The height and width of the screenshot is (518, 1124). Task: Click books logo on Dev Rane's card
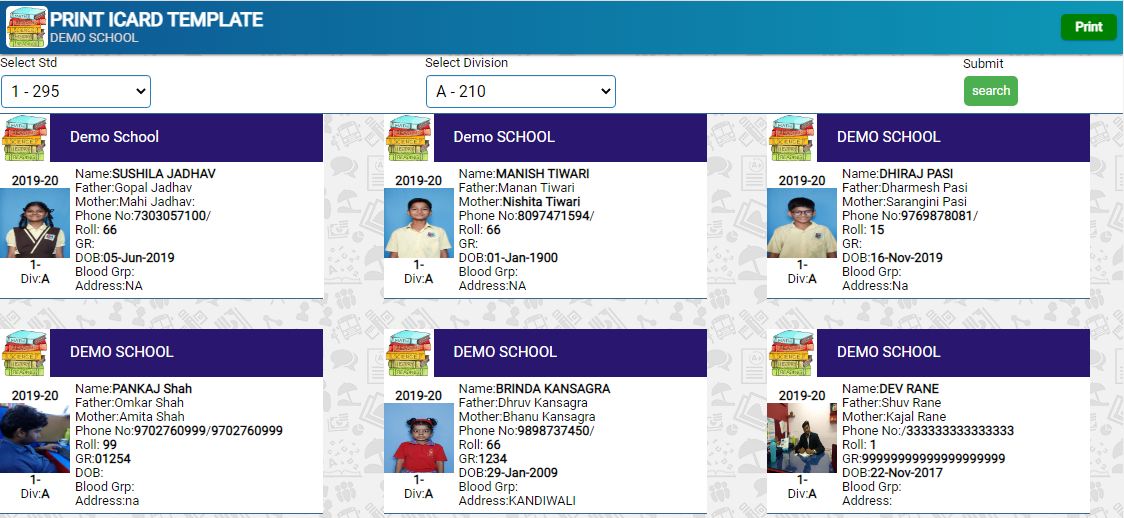point(792,353)
